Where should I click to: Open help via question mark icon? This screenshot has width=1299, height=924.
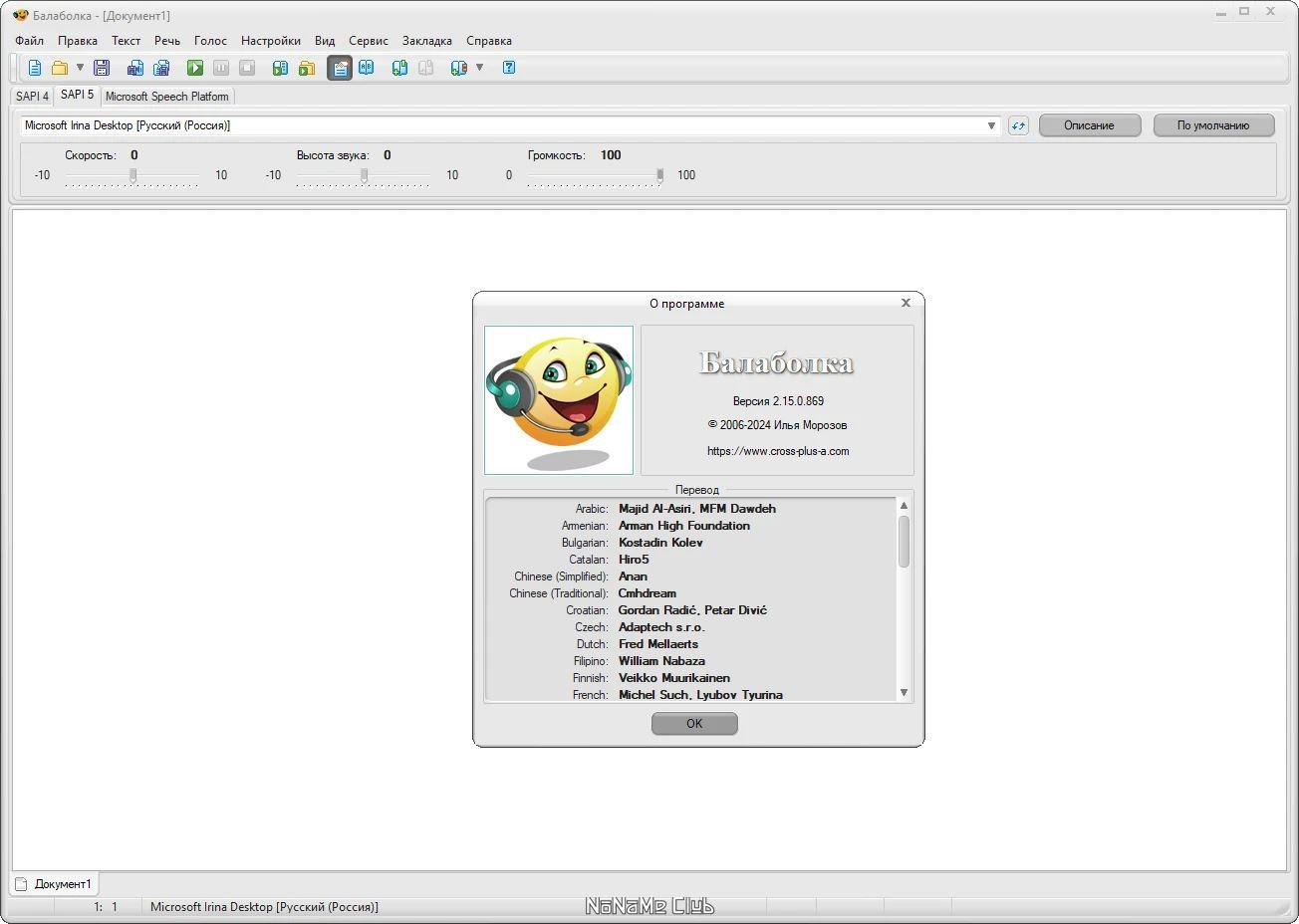tap(509, 68)
